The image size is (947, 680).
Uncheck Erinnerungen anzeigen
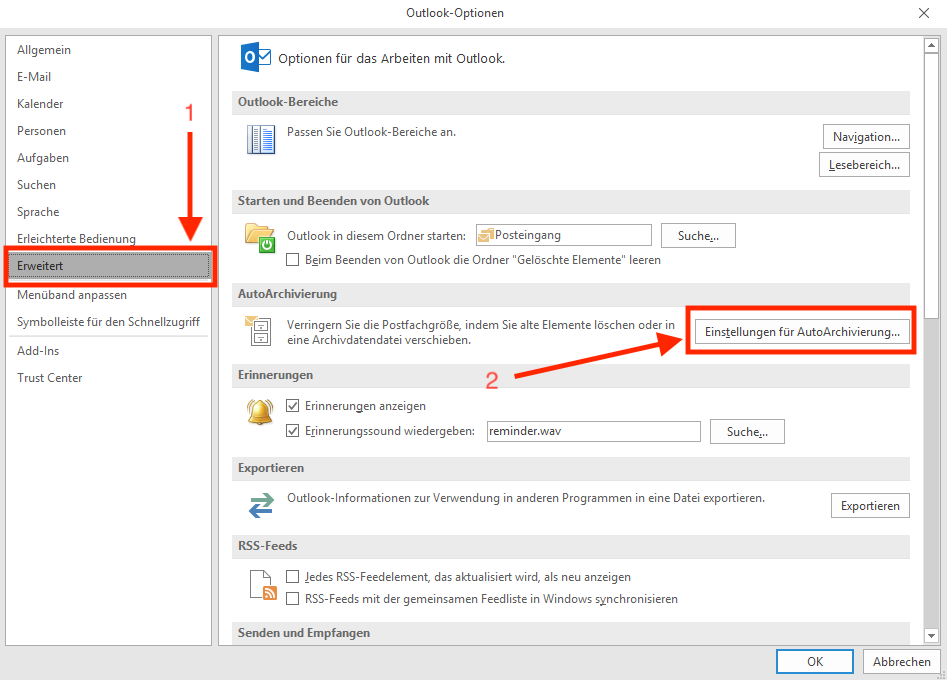[x=293, y=406]
